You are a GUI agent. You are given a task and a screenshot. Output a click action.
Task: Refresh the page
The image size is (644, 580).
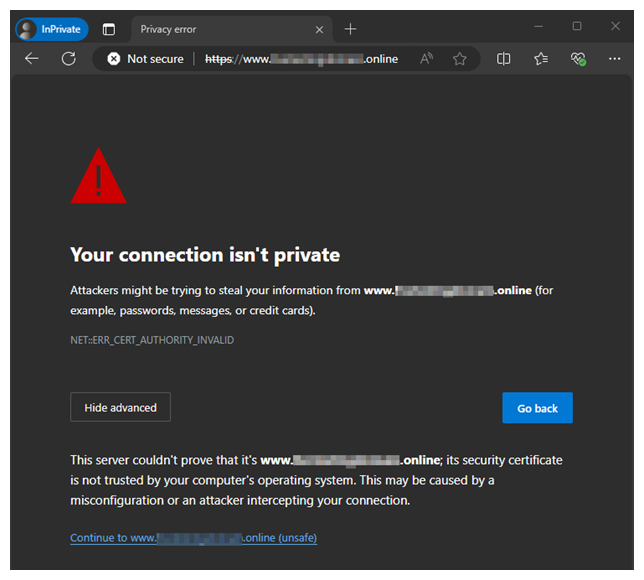click(68, 59)
